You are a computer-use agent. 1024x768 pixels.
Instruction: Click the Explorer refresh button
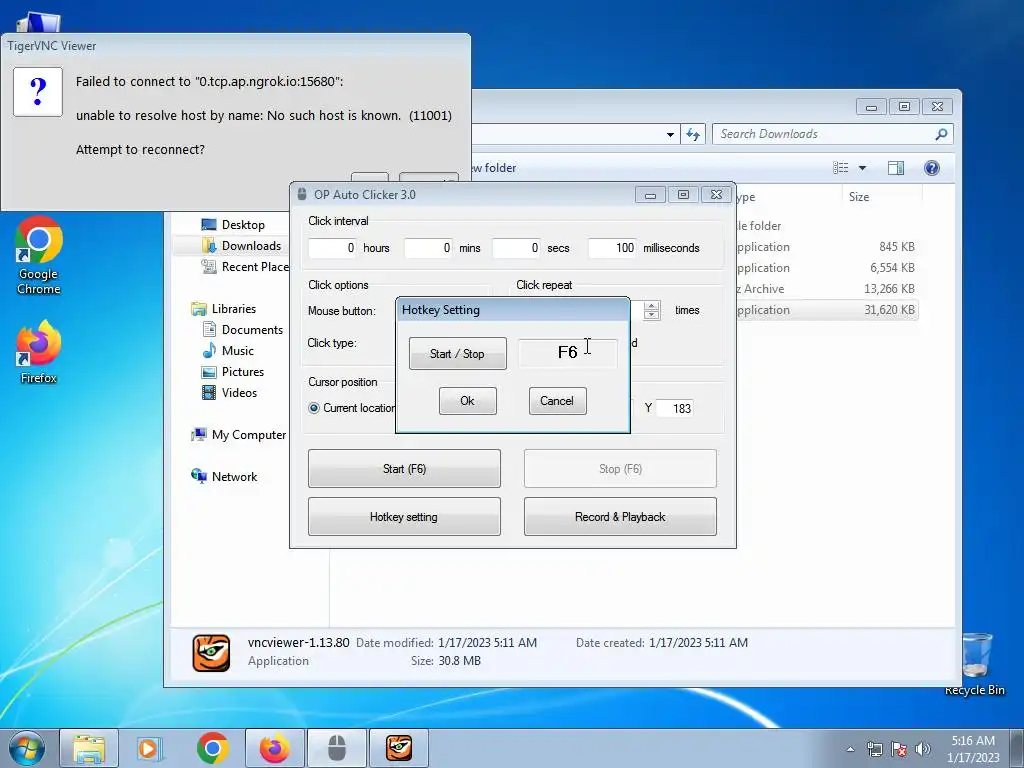(x=693, y=134)
